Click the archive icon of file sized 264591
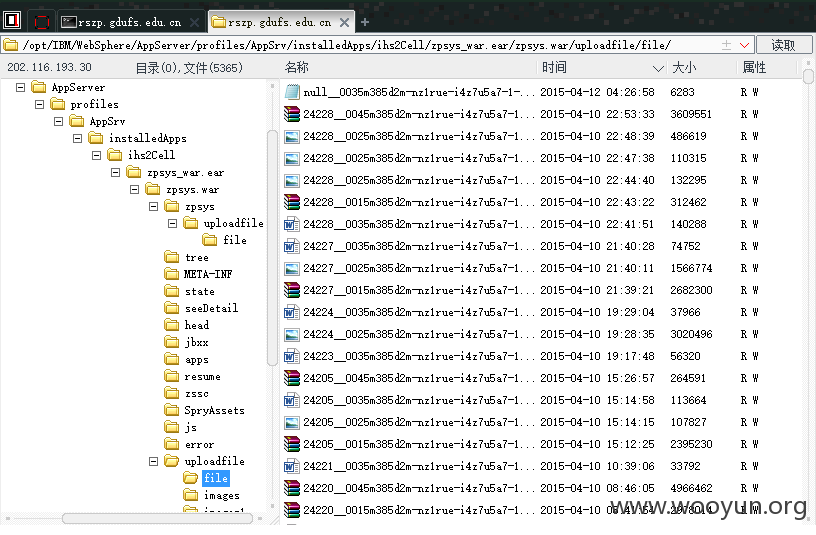This screenshot has height=535, width=816. pos(292,378)
